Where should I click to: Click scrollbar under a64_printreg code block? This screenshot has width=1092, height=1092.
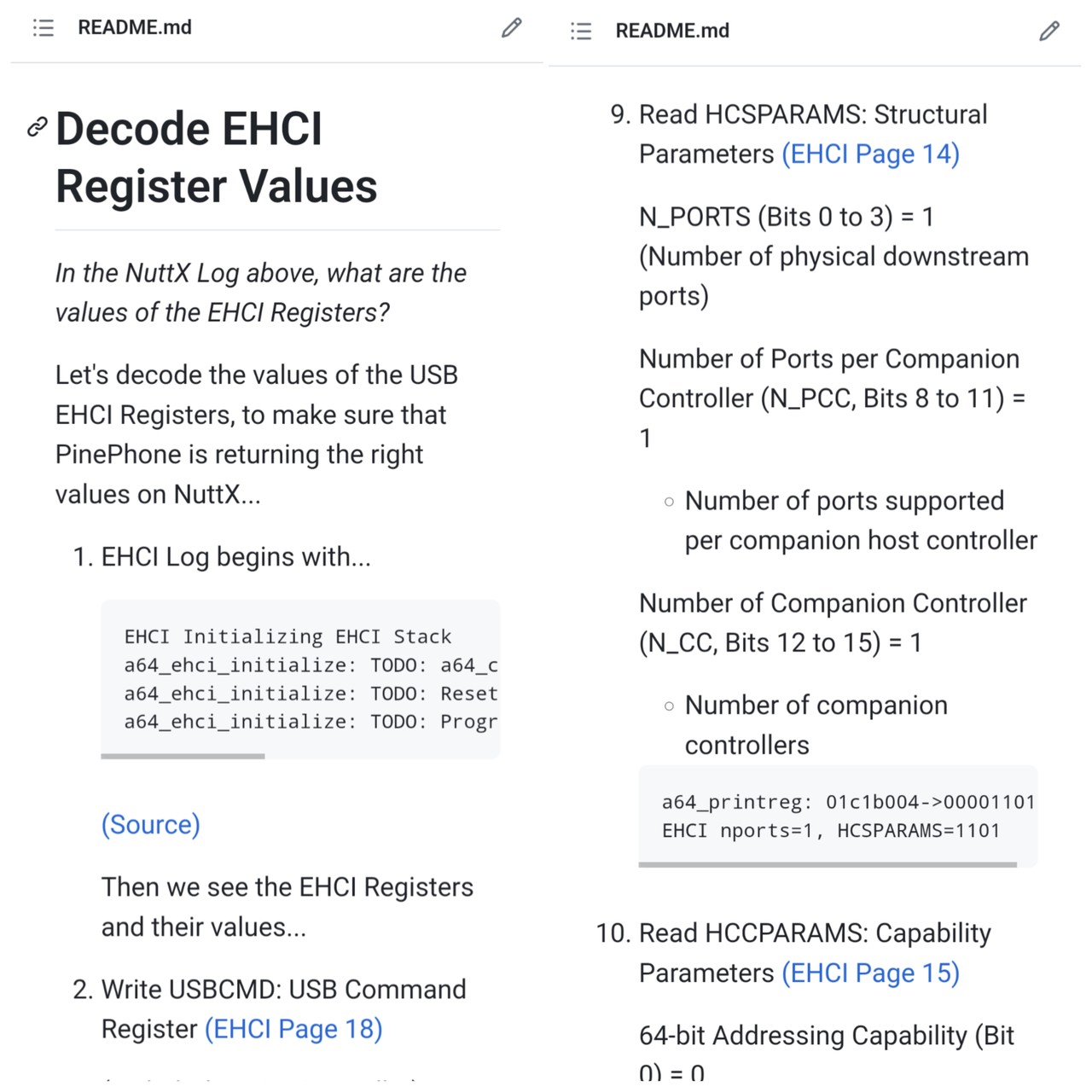click(x=828, y=864)
